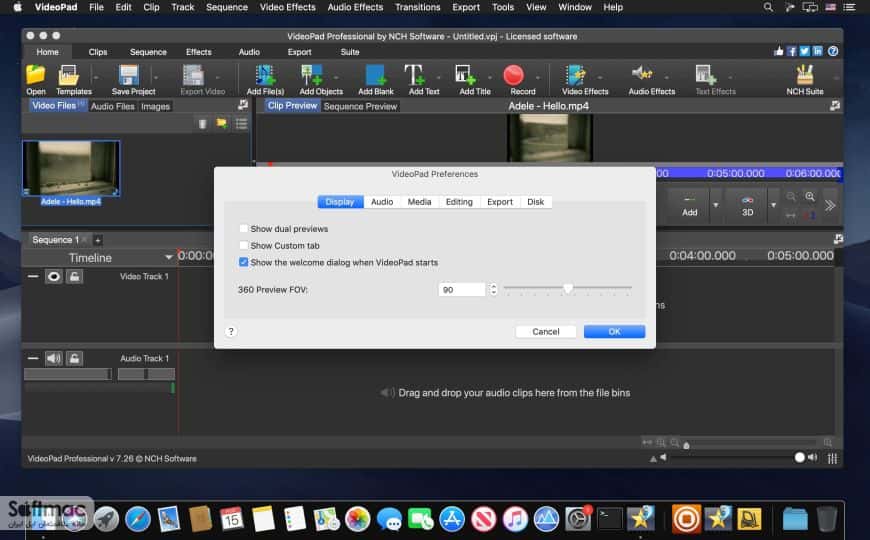This screenshot has width=870, height=540.
Task: Collapse Audio Track 1 with the minus button
Action: coord(33,359)
